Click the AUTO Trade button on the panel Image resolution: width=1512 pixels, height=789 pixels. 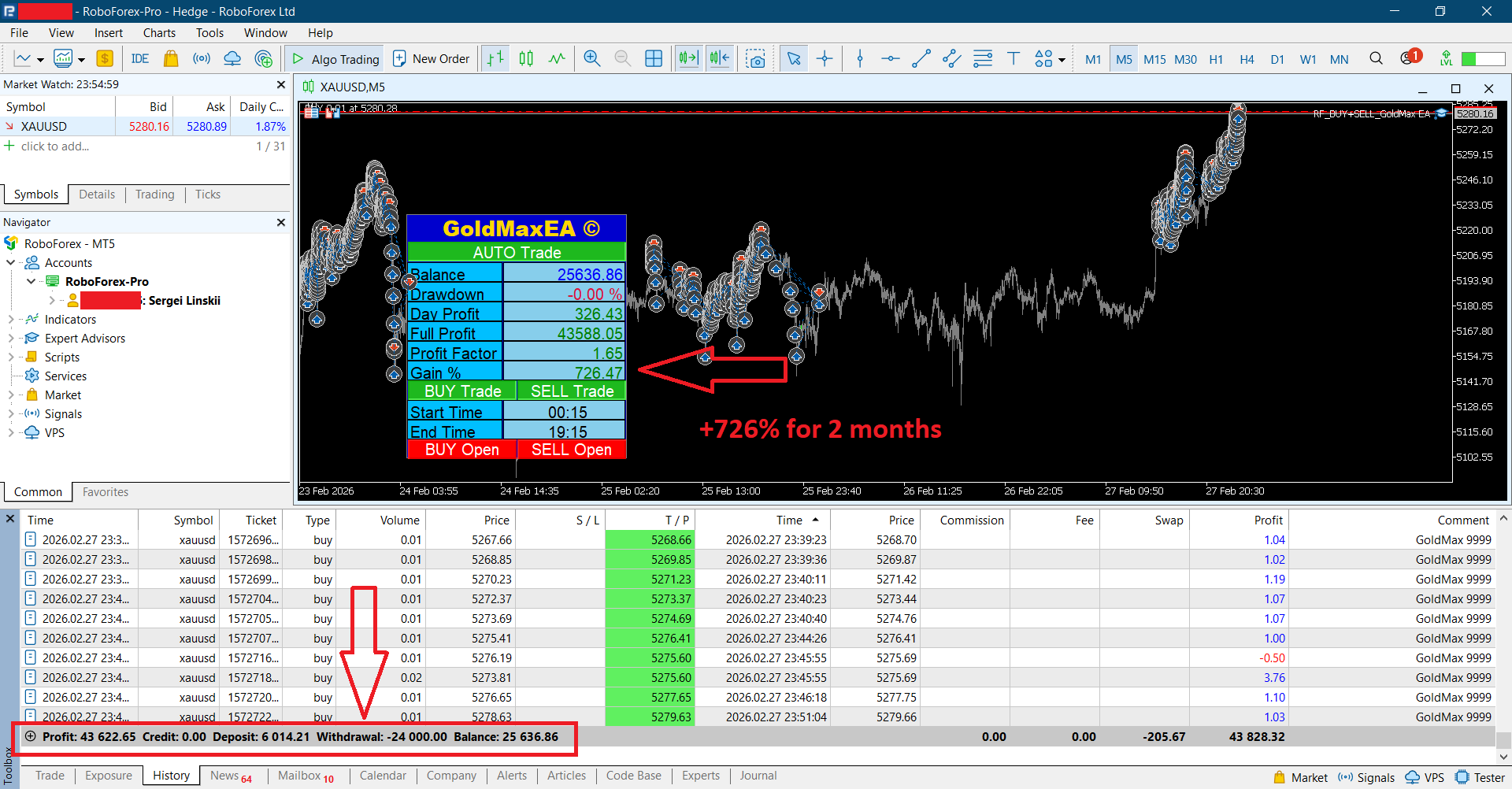[x=517, y=253]
